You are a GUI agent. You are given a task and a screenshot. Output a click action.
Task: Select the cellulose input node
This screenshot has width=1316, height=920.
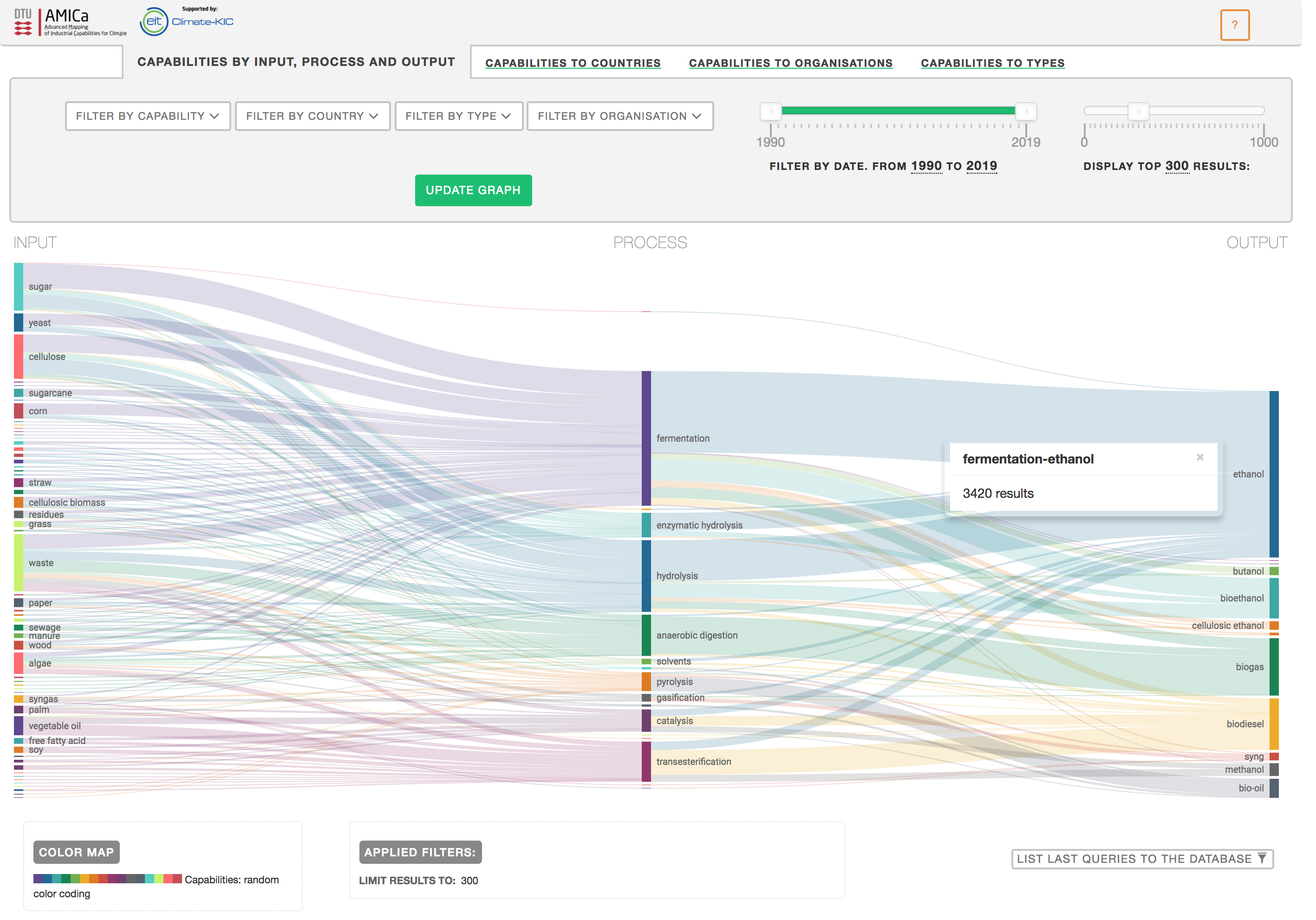[19, 360]
